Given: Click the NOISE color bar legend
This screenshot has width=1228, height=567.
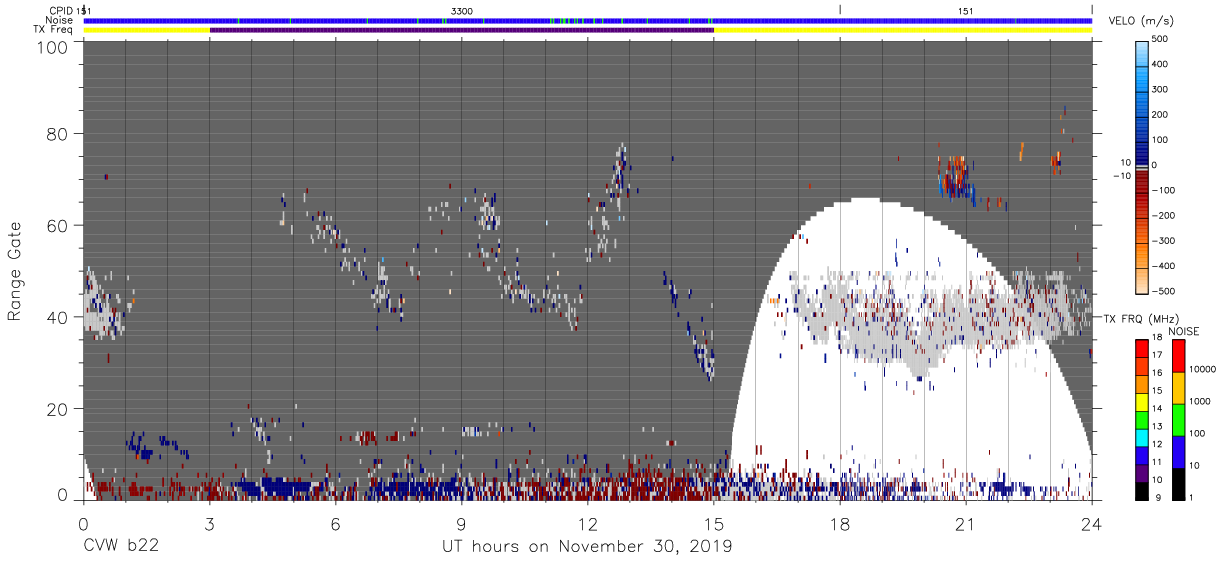Looking at the screenshot, I should click(x=1177, y=419).
